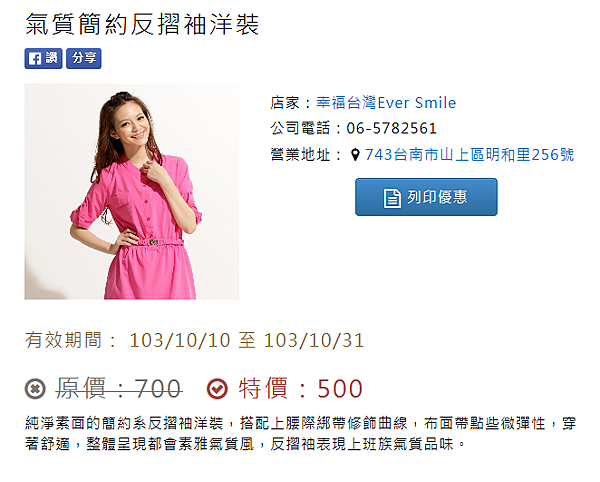Viewport: 600px width, 482px height.
Task: Click the phone number 06-5782561
Action: click(391, 129)
